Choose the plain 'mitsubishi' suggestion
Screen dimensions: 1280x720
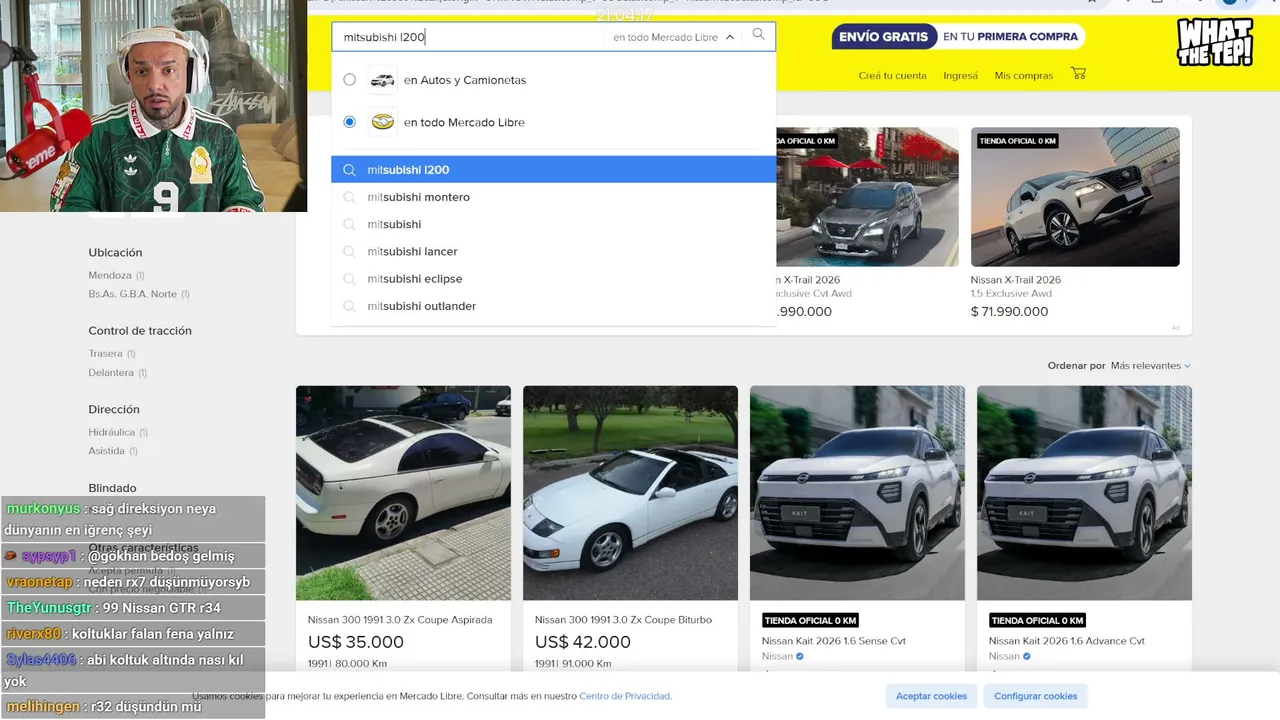[x=553, y=224]
